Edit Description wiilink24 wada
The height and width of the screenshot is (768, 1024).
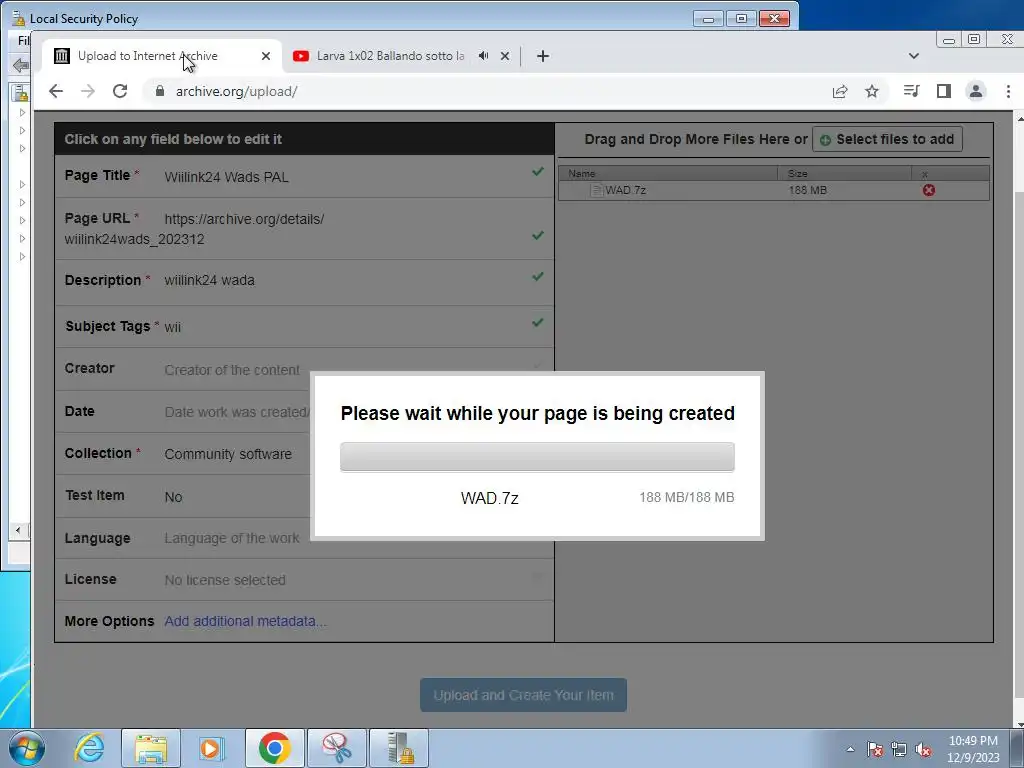(210, 280)
